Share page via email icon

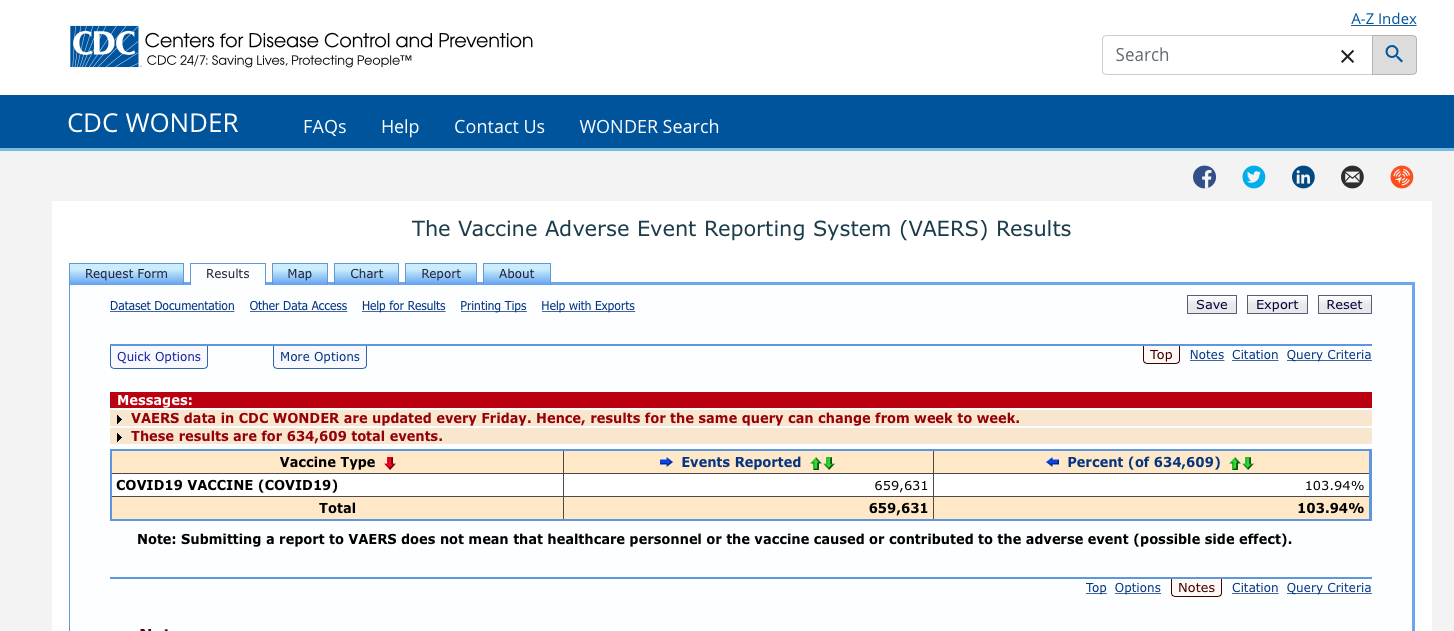point(1352,177)
